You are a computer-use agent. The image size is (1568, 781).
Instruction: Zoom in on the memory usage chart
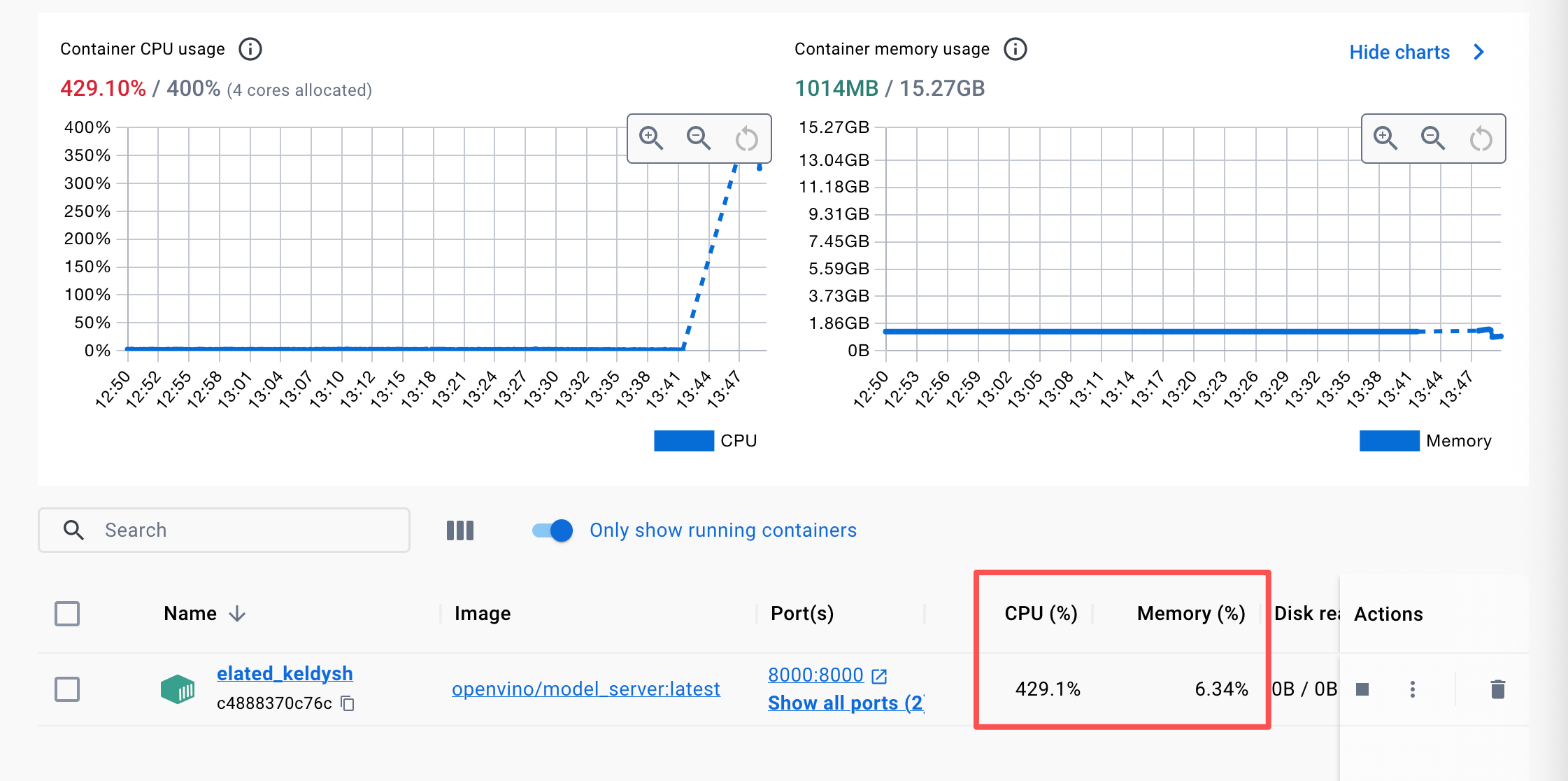point(1385,138)
